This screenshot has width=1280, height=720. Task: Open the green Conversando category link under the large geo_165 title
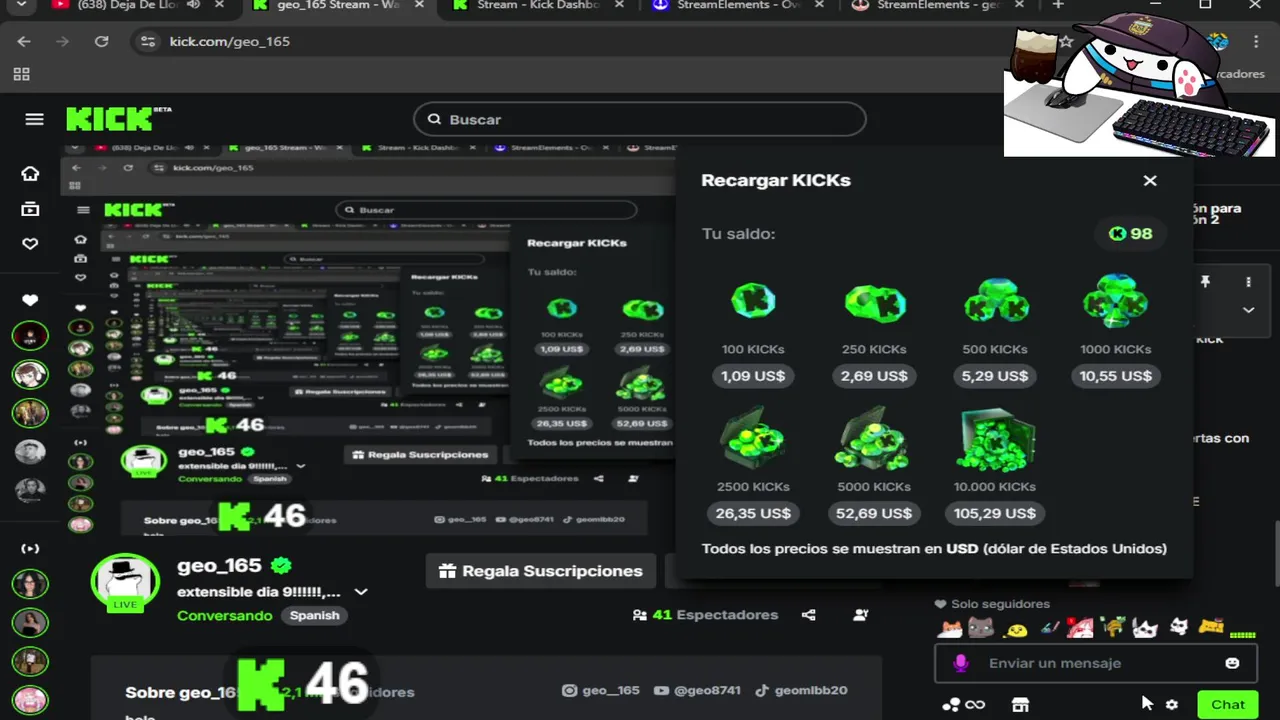pyautogui.click(x=225, y=615)
